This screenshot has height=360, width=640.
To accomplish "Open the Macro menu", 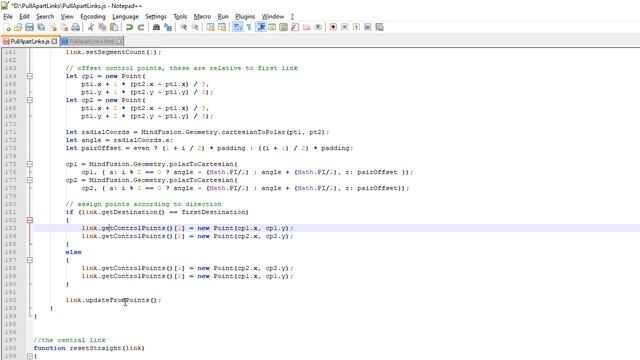I will 202,17.
